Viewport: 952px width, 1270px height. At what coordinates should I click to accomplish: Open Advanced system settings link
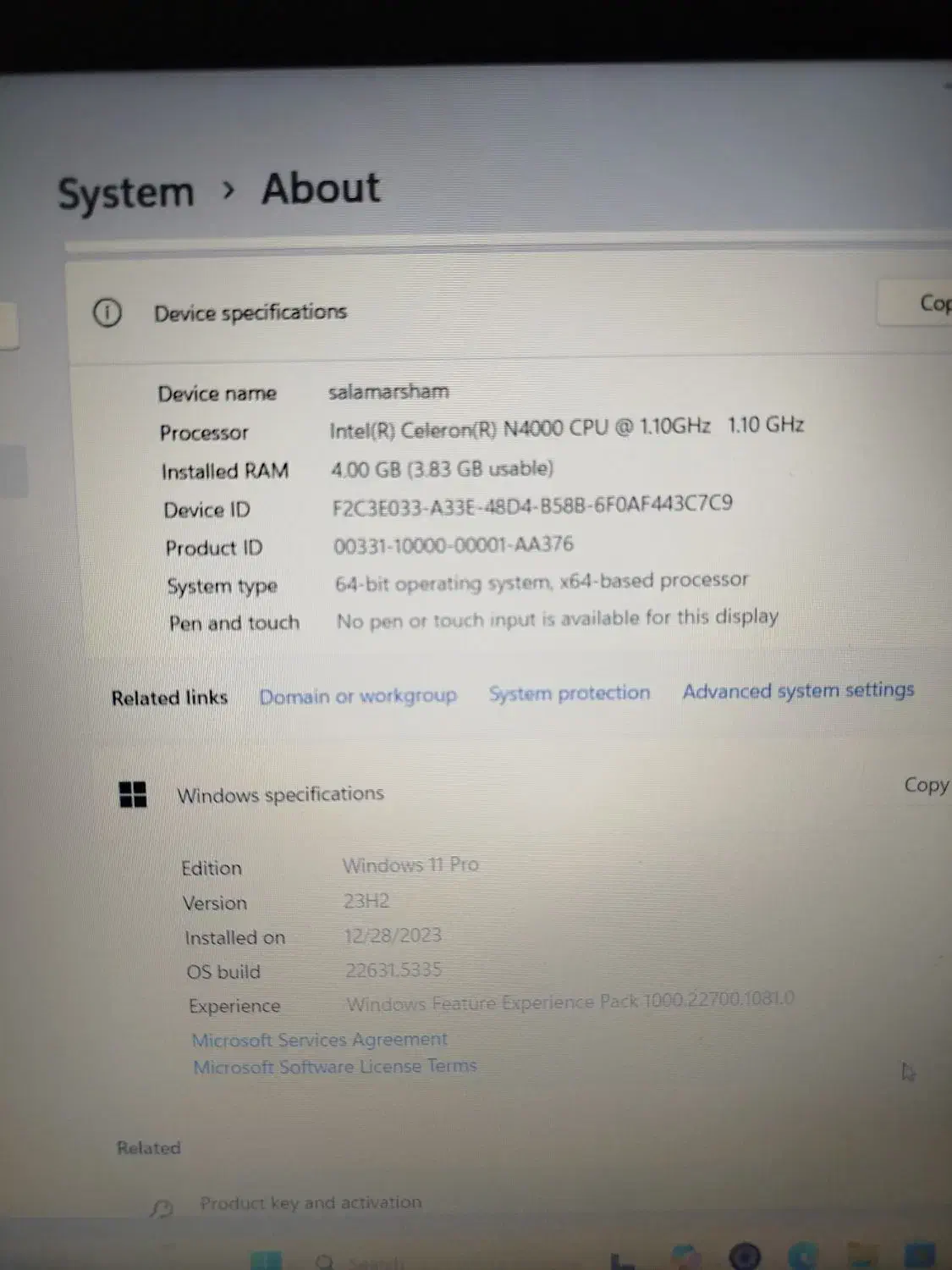[x=798, y=690]
